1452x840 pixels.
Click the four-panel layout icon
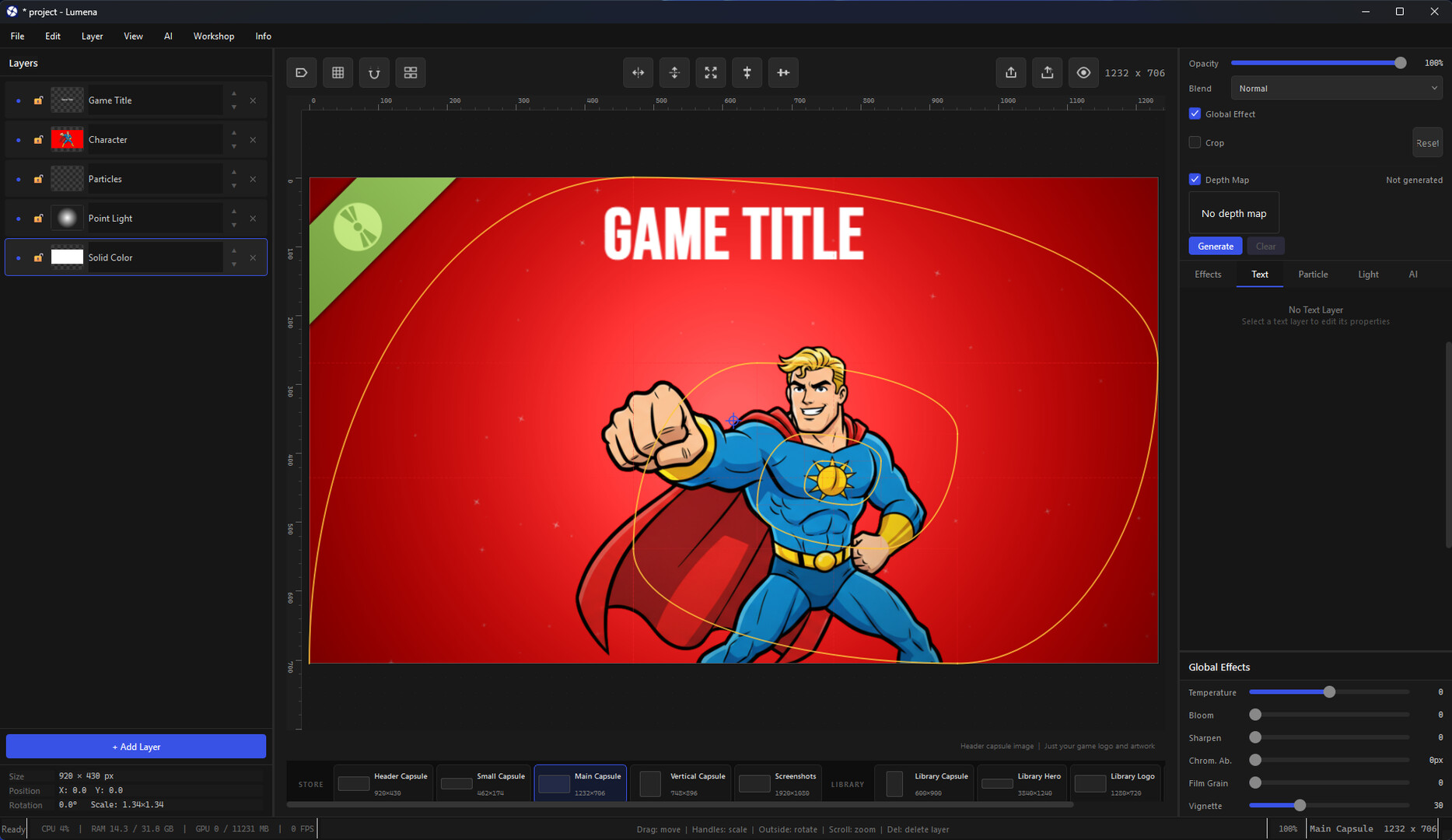pos(411,72)
